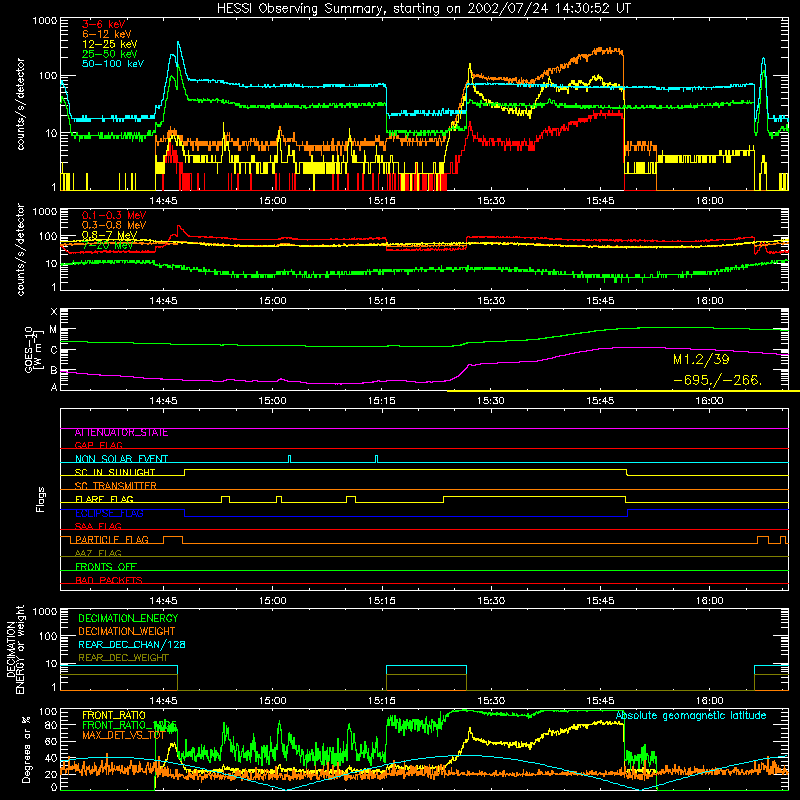Click the NON_SOLAR_EVENT flag label
This screenshot has height=800, width=800.
121,459
